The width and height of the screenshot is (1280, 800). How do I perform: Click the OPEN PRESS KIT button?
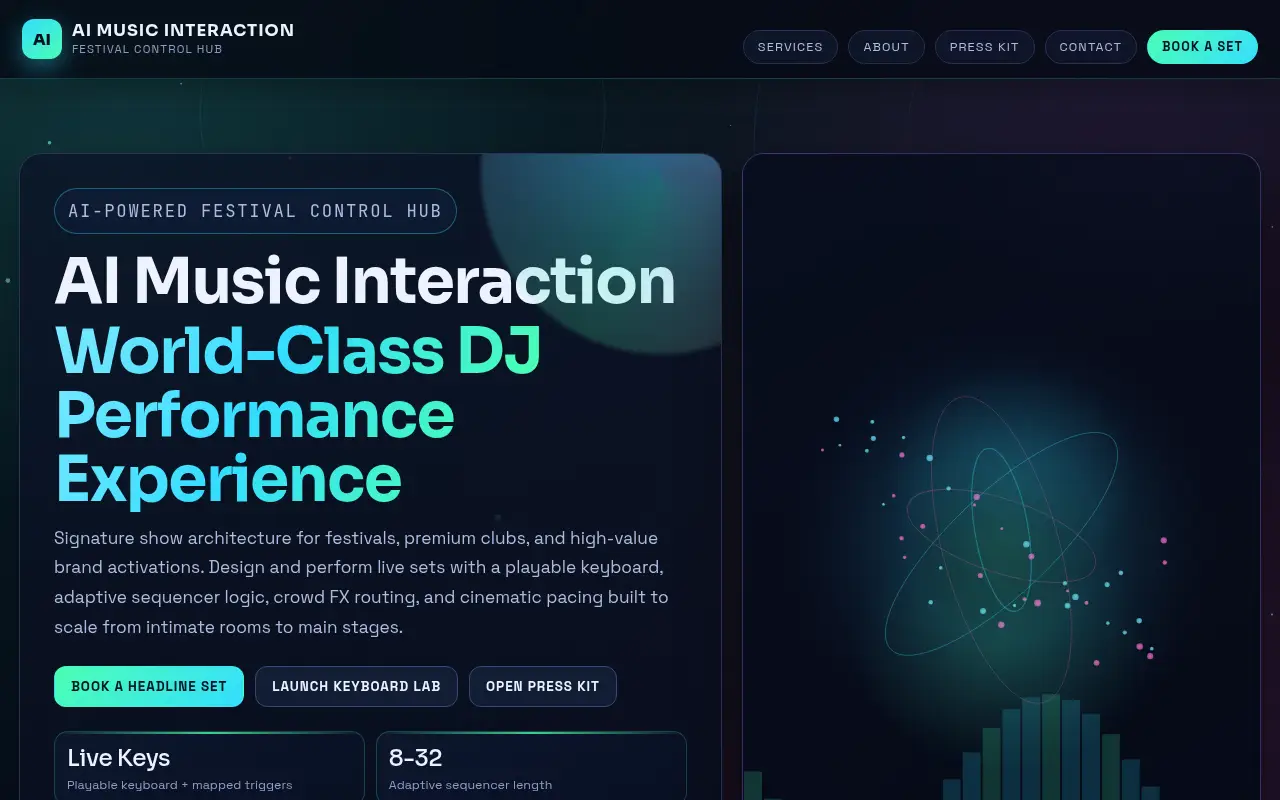[x=542, y=686]
